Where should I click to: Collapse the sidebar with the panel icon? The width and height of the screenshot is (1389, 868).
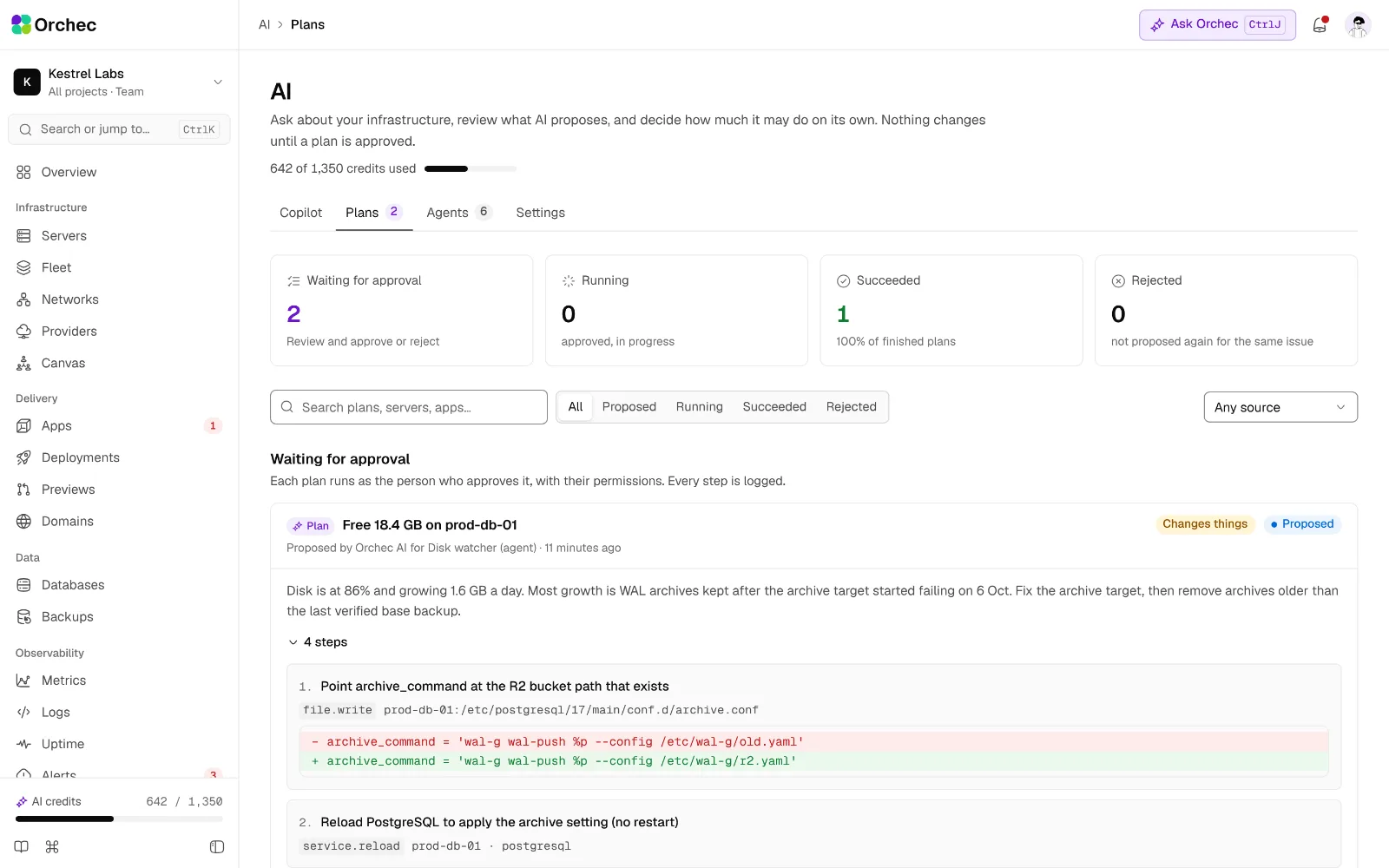[x=217, y=846]
